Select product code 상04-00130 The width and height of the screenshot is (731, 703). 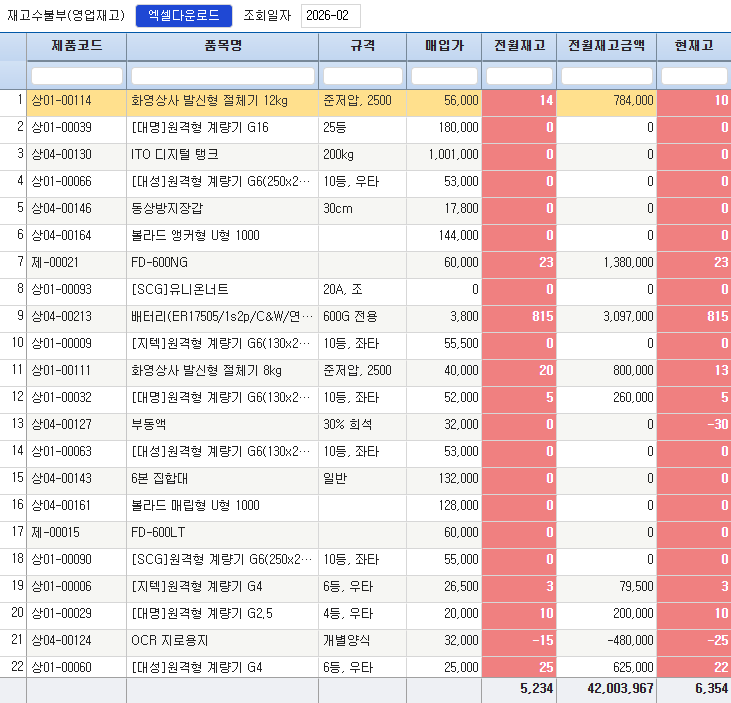pyautogui.click(x=62, y=155)
